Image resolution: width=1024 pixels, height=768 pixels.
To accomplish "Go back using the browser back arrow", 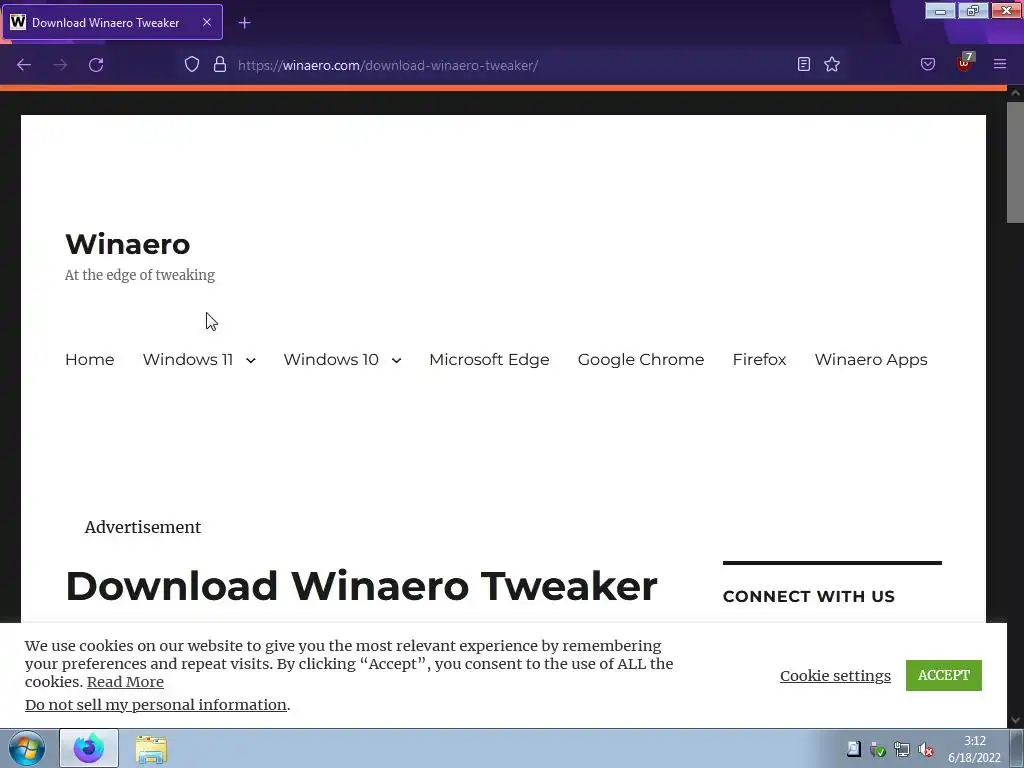I will tap(24, 65).
